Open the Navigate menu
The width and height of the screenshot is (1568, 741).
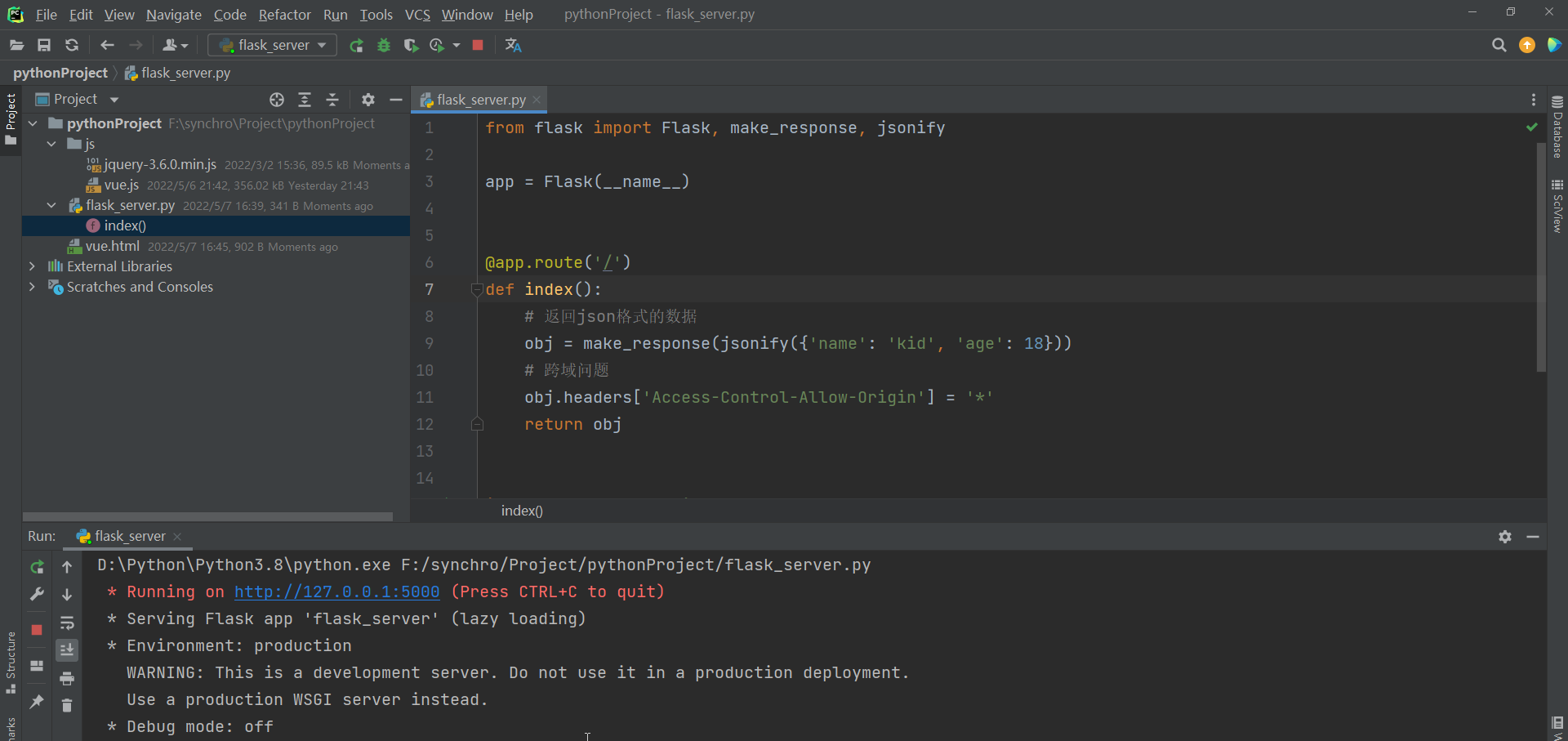coord(174,15)
